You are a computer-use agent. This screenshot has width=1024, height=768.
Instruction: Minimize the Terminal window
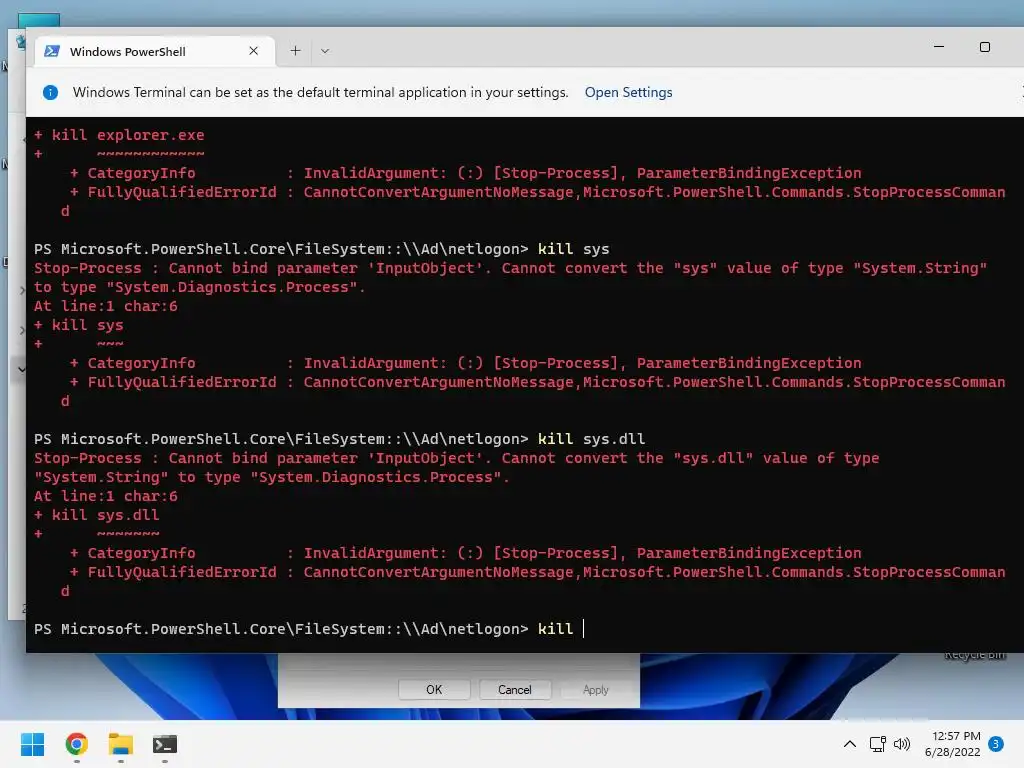939,47
